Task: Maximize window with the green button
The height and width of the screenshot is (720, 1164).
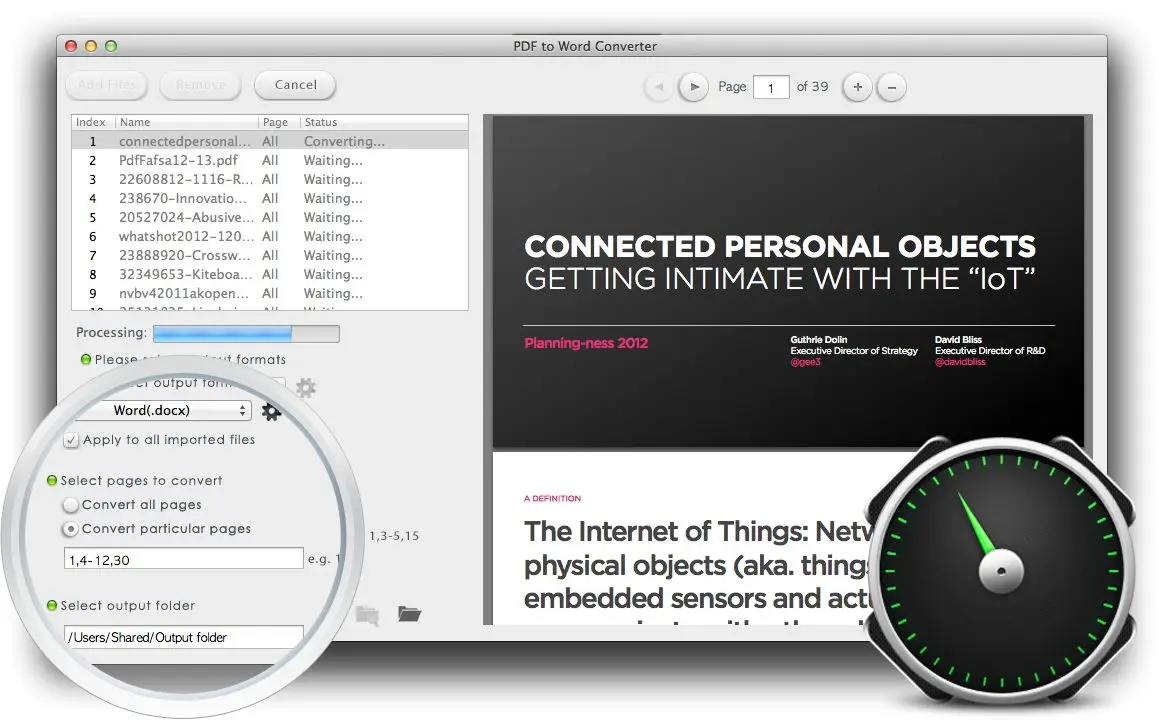Action: (x=111, y=46)
